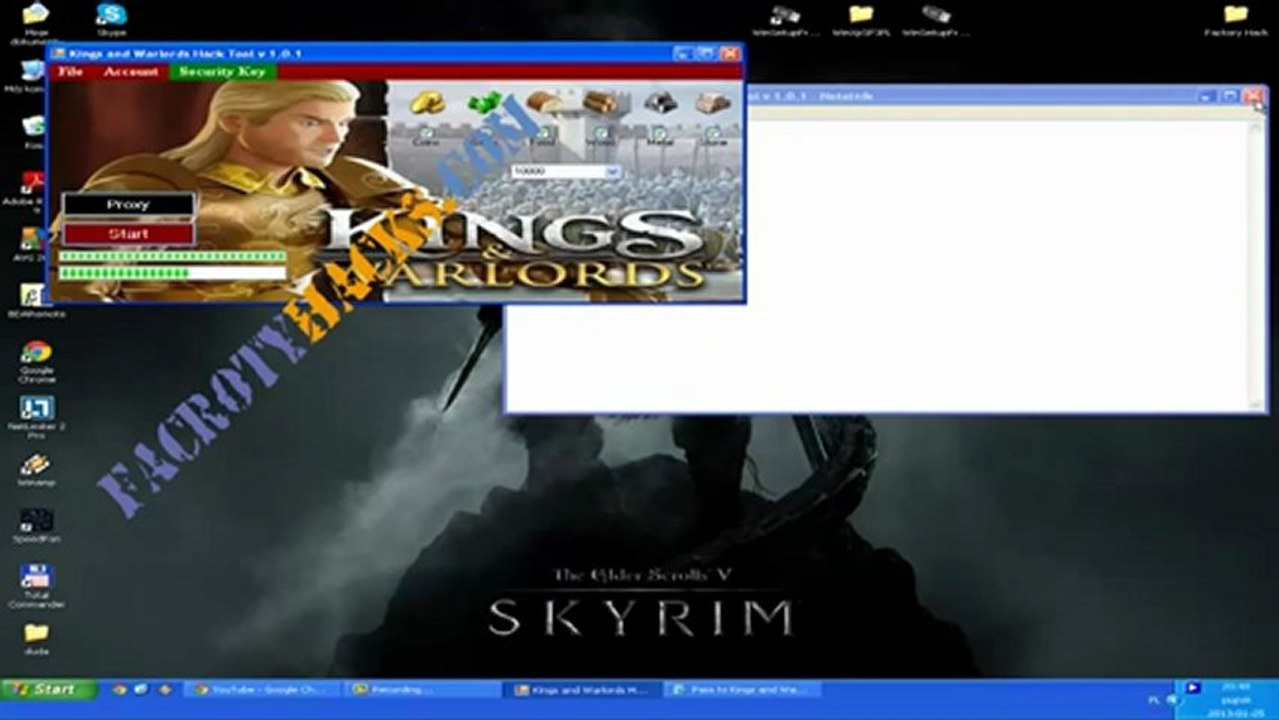Click the fully filled green progress bar
The image size is (1279, 720).
click(172, 257)
